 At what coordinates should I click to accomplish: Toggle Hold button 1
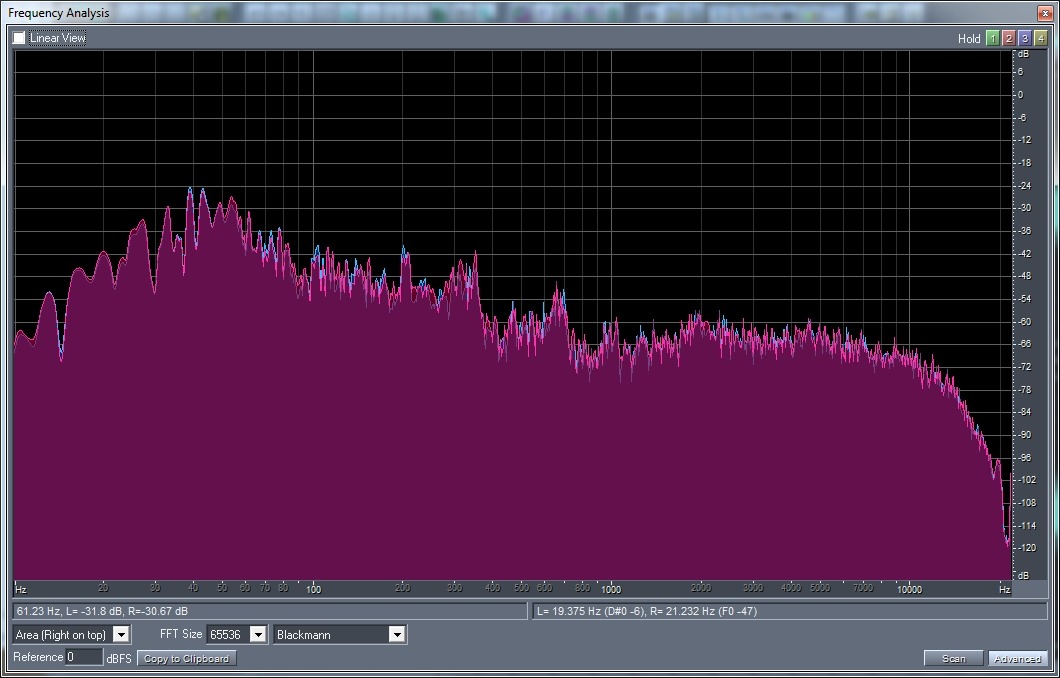[x=992, y=39]
